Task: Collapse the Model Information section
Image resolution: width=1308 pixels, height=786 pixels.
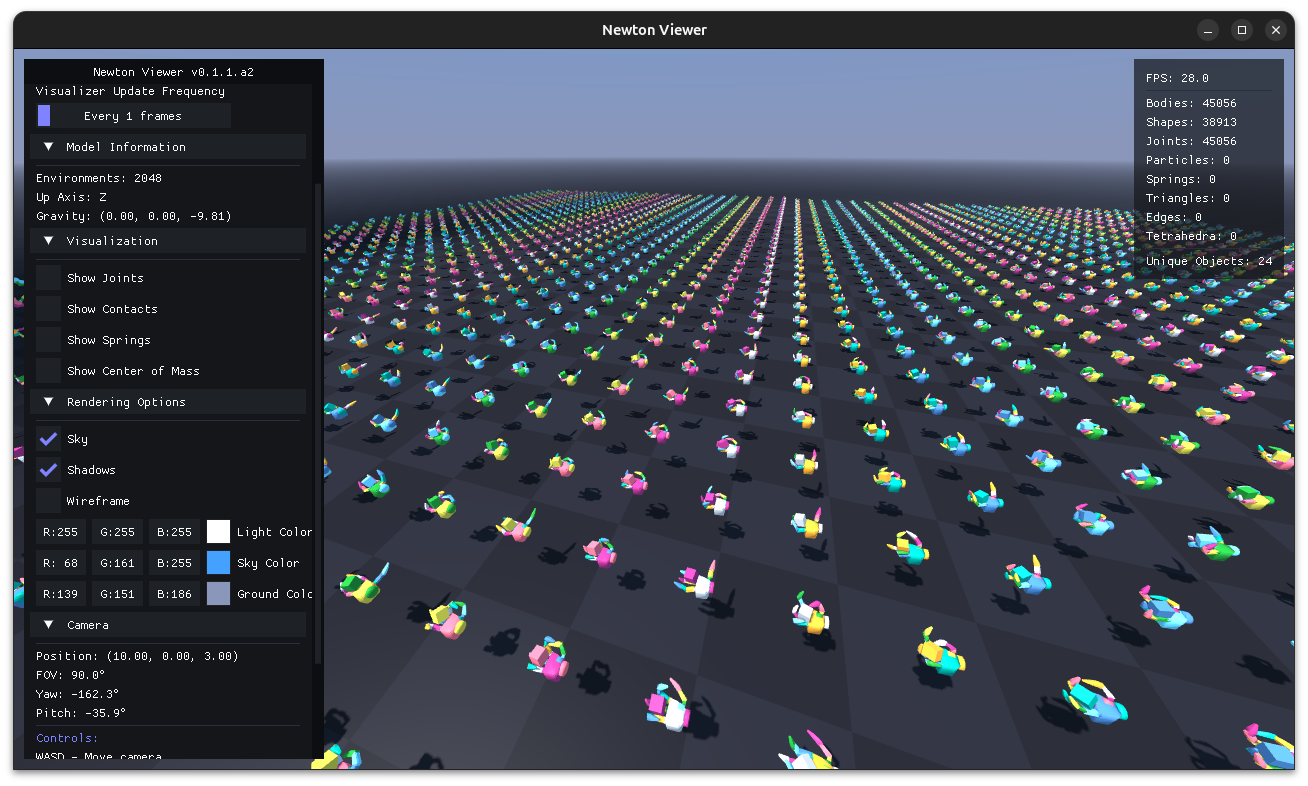Action: (x=48, y=147)
